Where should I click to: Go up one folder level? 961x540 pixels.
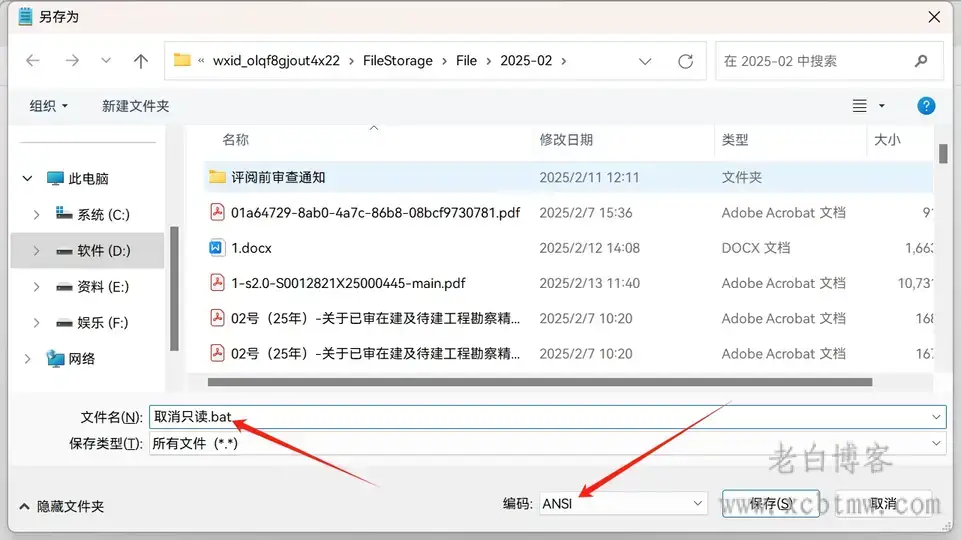click(x=141, y=61)
